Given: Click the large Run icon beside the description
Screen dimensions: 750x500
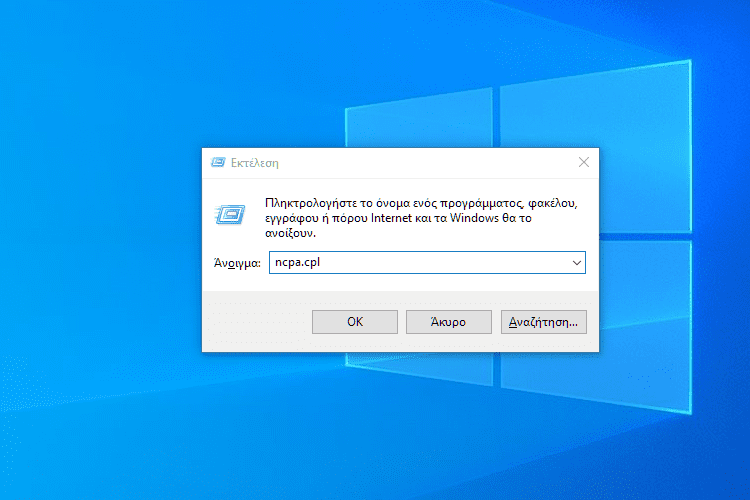Looking at the screenshot, I should [x=230, y=214].
